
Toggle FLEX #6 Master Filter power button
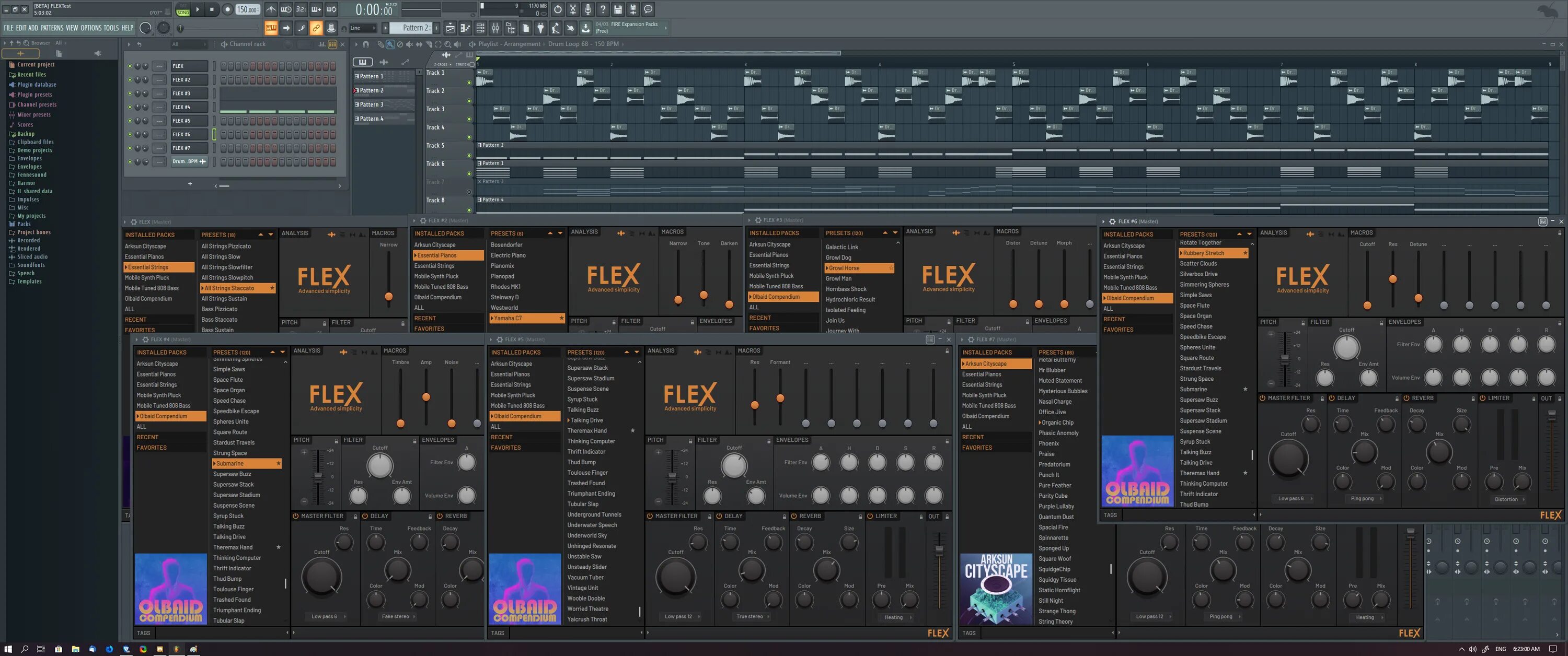[x=1262, y=399]
